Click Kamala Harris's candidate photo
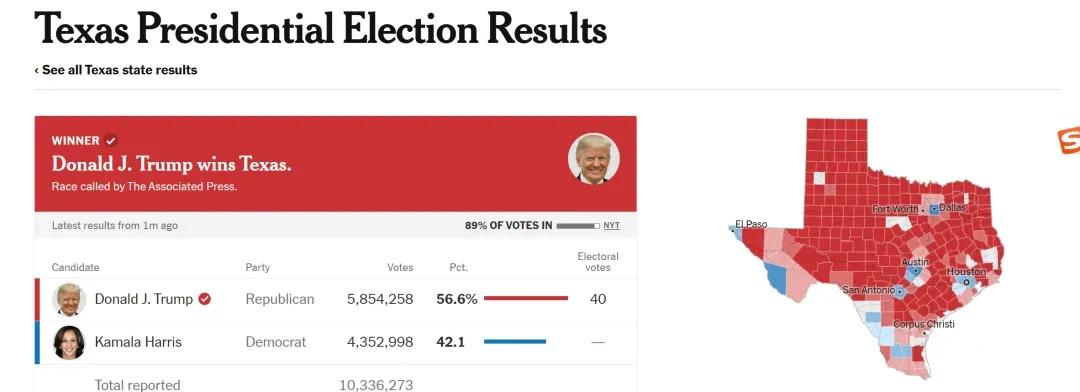 69,342
